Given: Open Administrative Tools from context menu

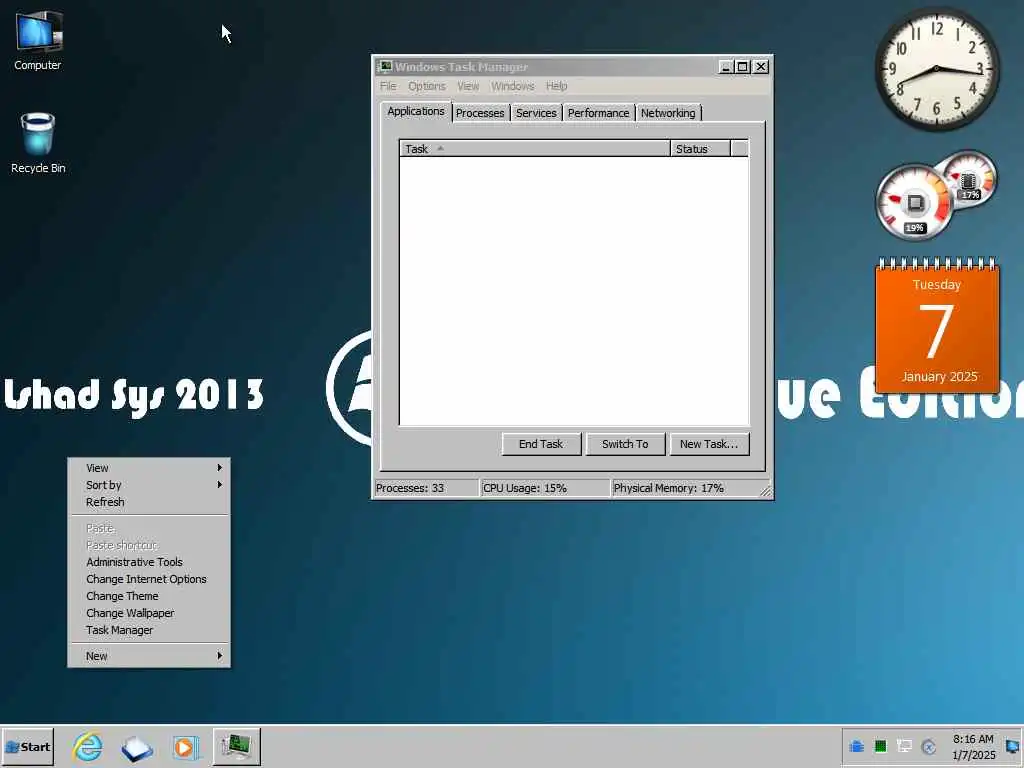Looking at the screenshot, I should pos(149,562).
